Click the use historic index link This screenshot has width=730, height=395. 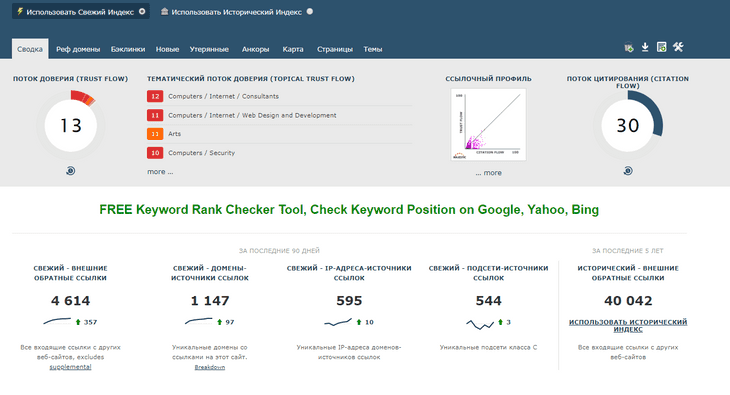[628, 326]
